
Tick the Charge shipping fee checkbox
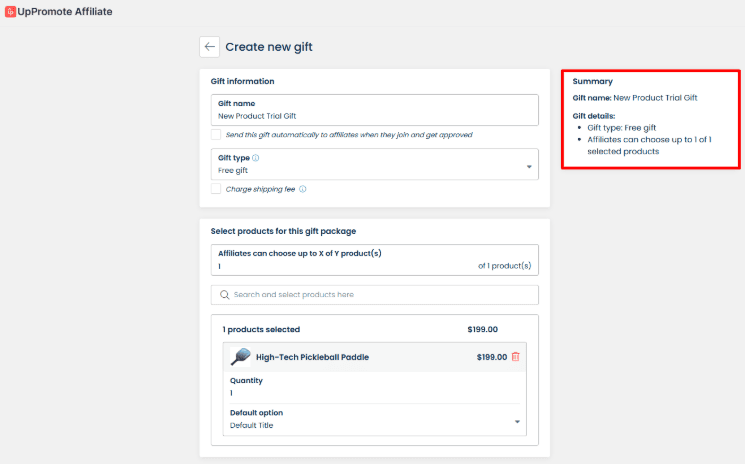(x=216, y=188)
